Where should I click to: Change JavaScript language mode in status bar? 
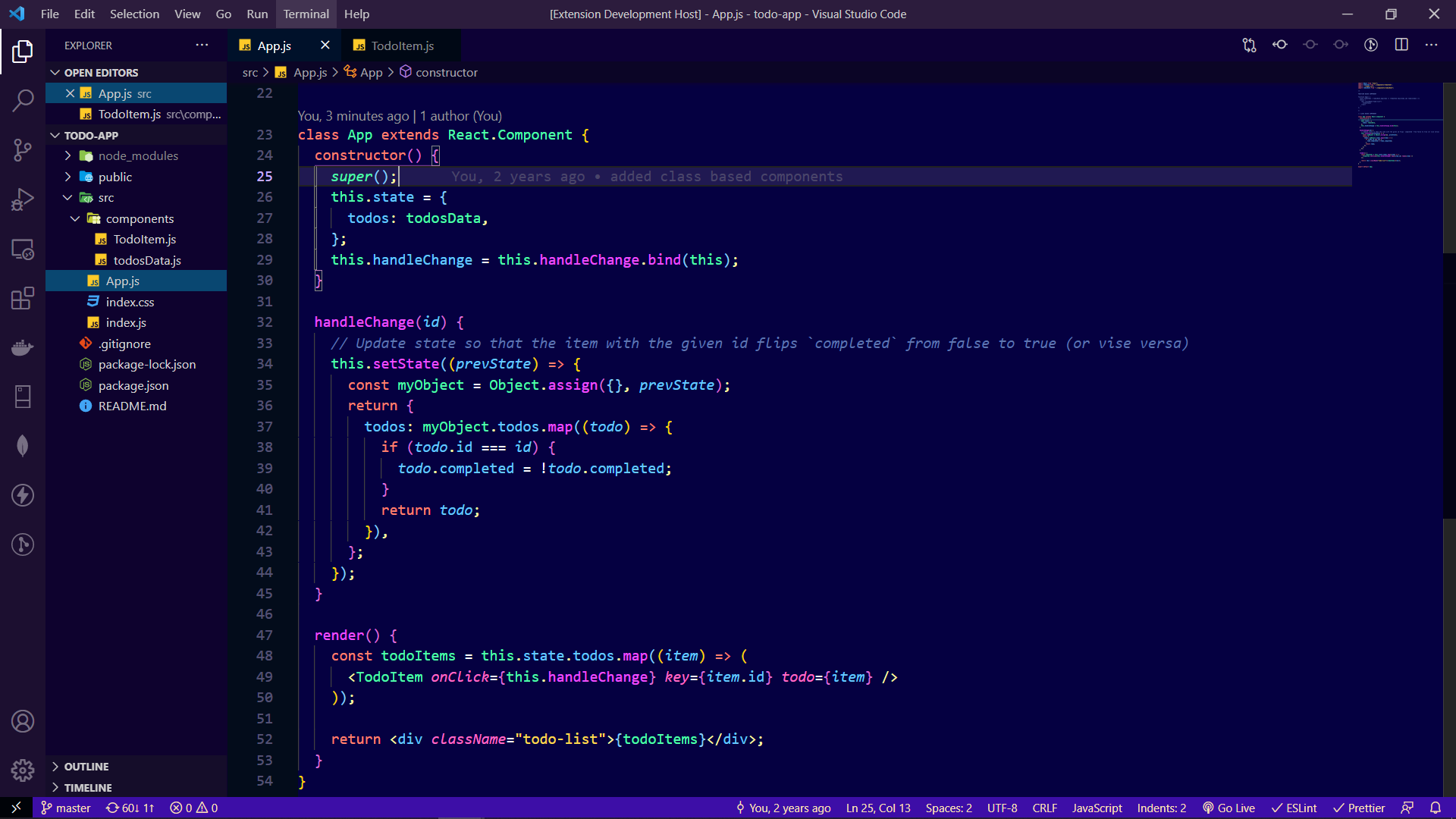point(1097,808)
